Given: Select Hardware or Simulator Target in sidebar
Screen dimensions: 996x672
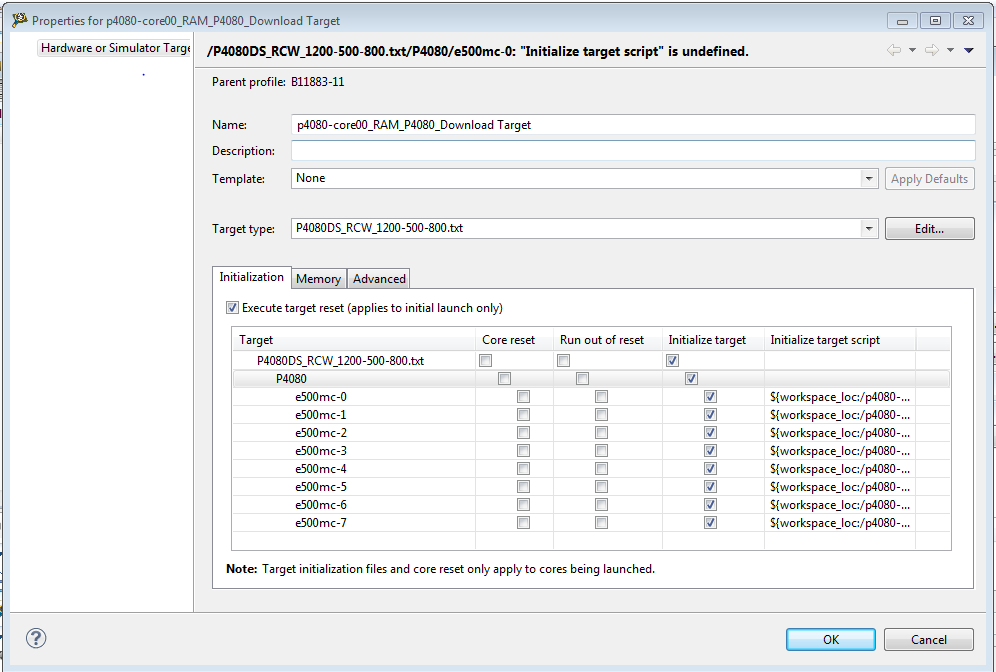Looking at the screenshot, I should click(x=115, y=48).
